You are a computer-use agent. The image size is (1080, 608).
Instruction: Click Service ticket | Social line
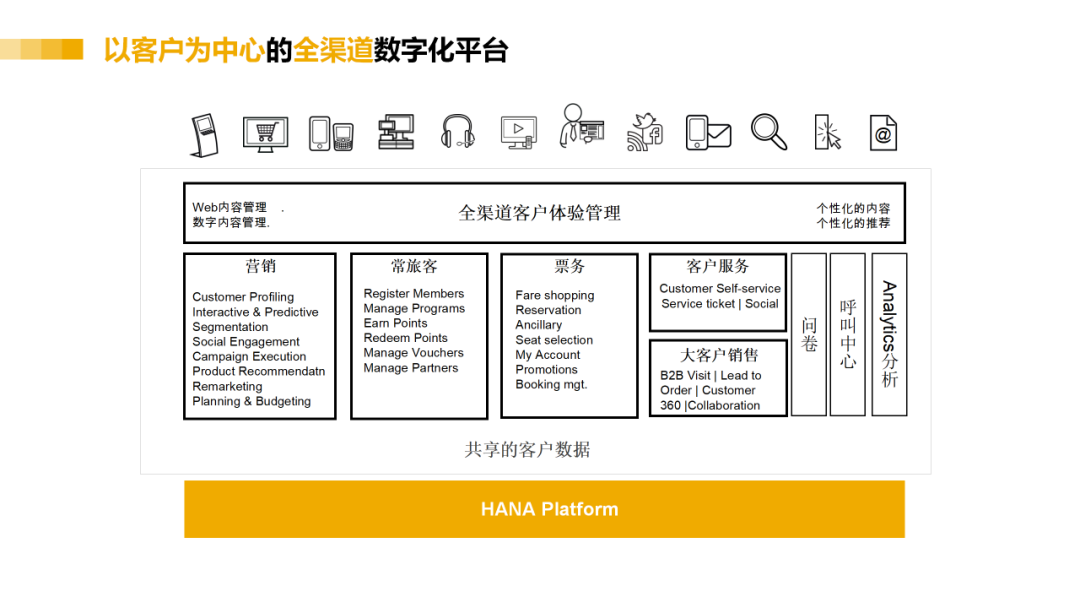pyautogui.click(x=720, y=304)
